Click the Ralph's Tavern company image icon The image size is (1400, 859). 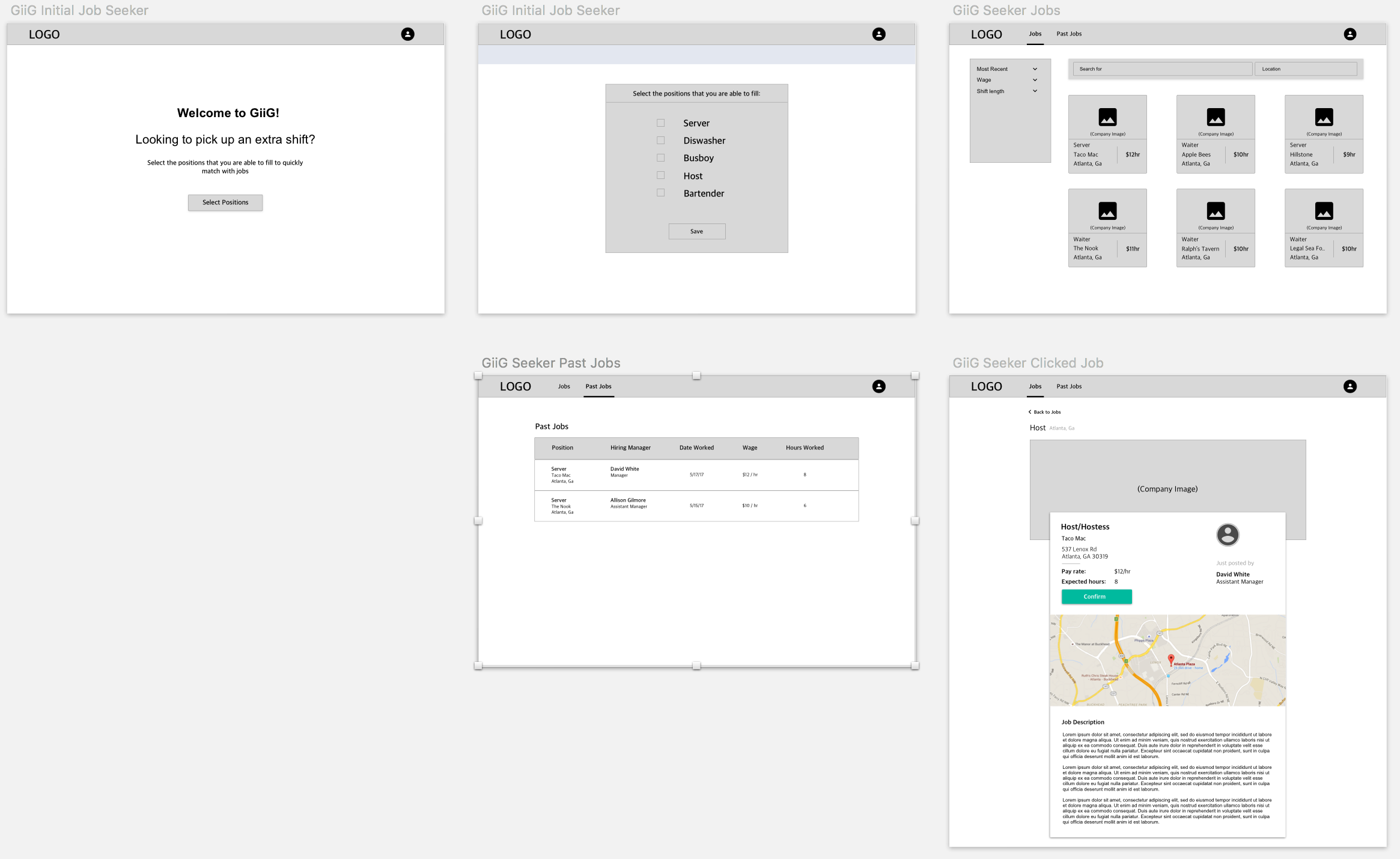(x=1216, y=211)
